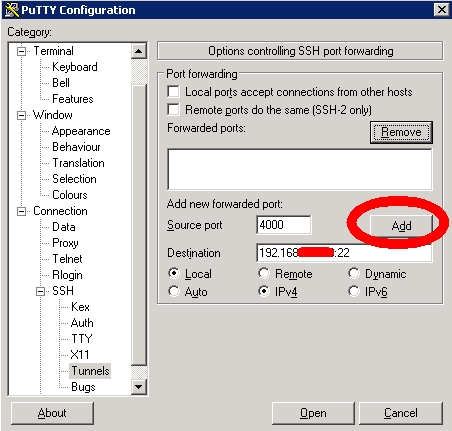Collapse the SSH tree branch
Screen dimensions: 452x431
point(41,291)
